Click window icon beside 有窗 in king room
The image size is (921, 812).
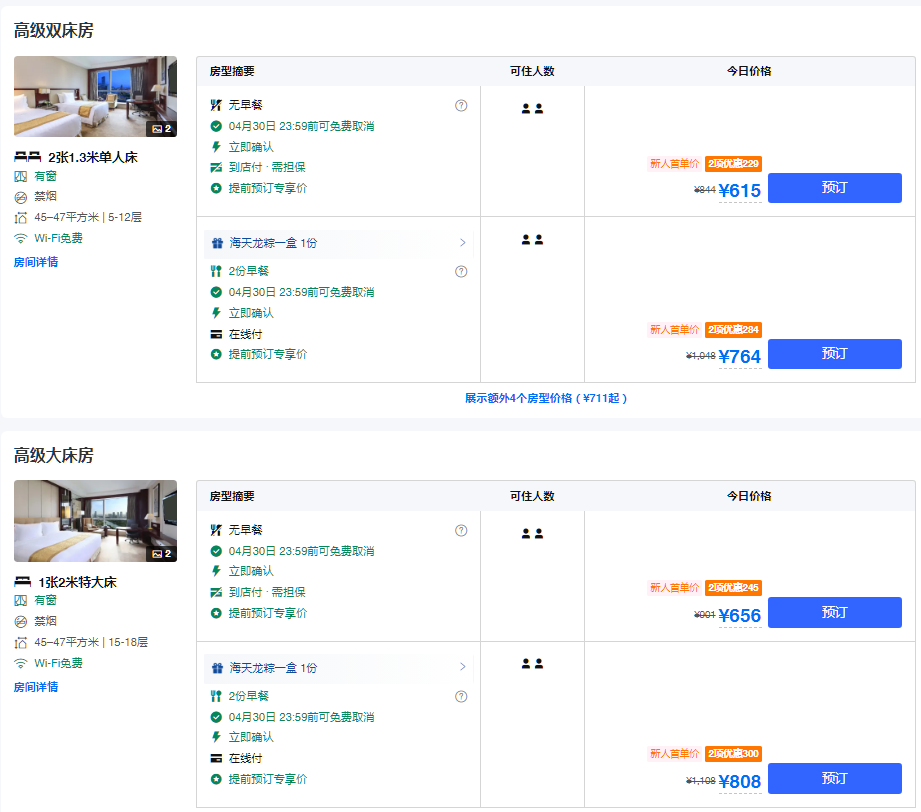[21, 600]
